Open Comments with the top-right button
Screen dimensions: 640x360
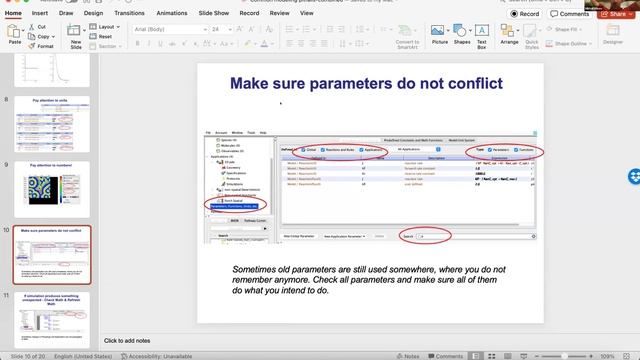click(569, 14)
